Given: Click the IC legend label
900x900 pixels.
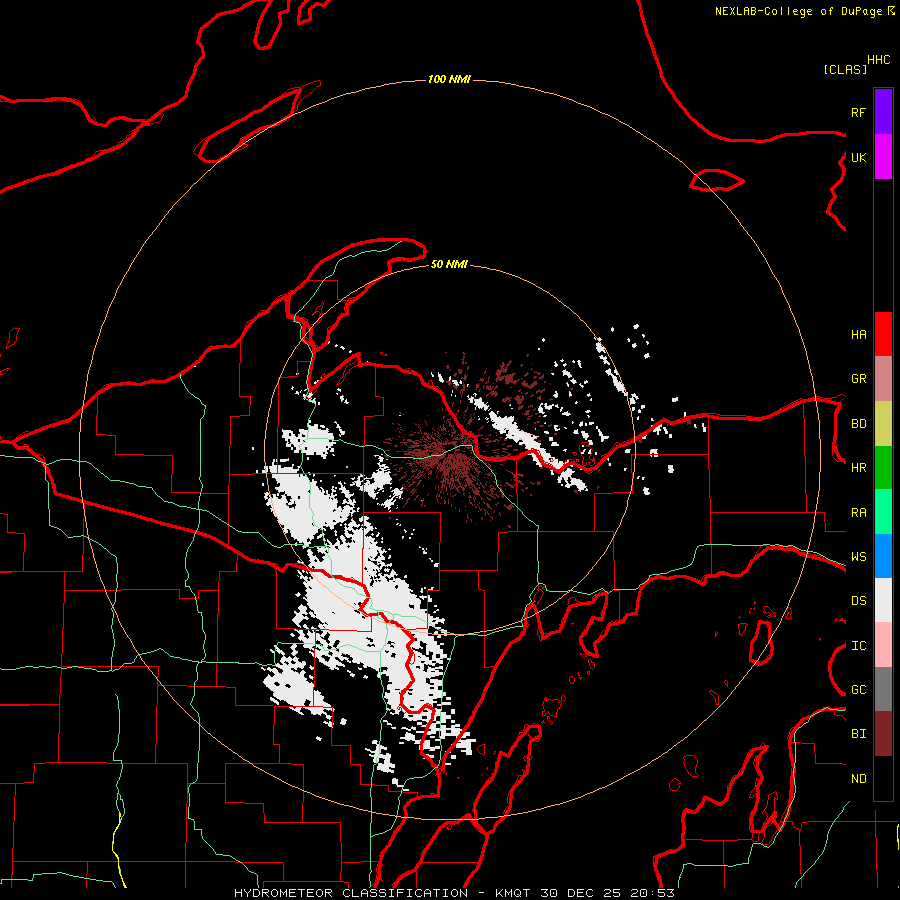Looking at the screenshot, I should (858, 646).
